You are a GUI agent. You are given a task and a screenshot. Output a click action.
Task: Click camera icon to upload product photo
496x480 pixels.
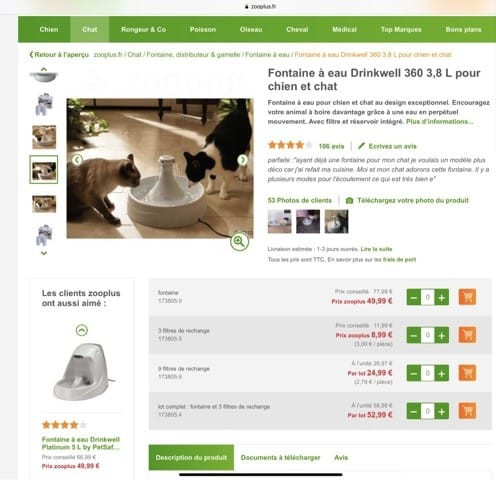tap(349, 200)
